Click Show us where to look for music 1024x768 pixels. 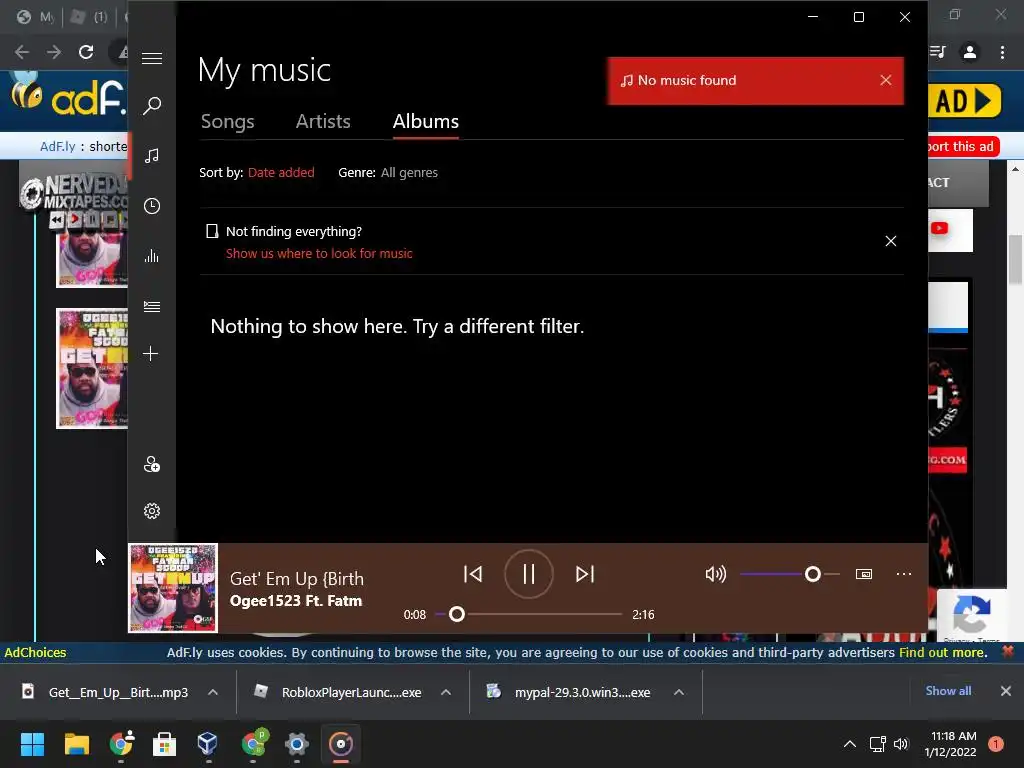click(x=319, y=253)
